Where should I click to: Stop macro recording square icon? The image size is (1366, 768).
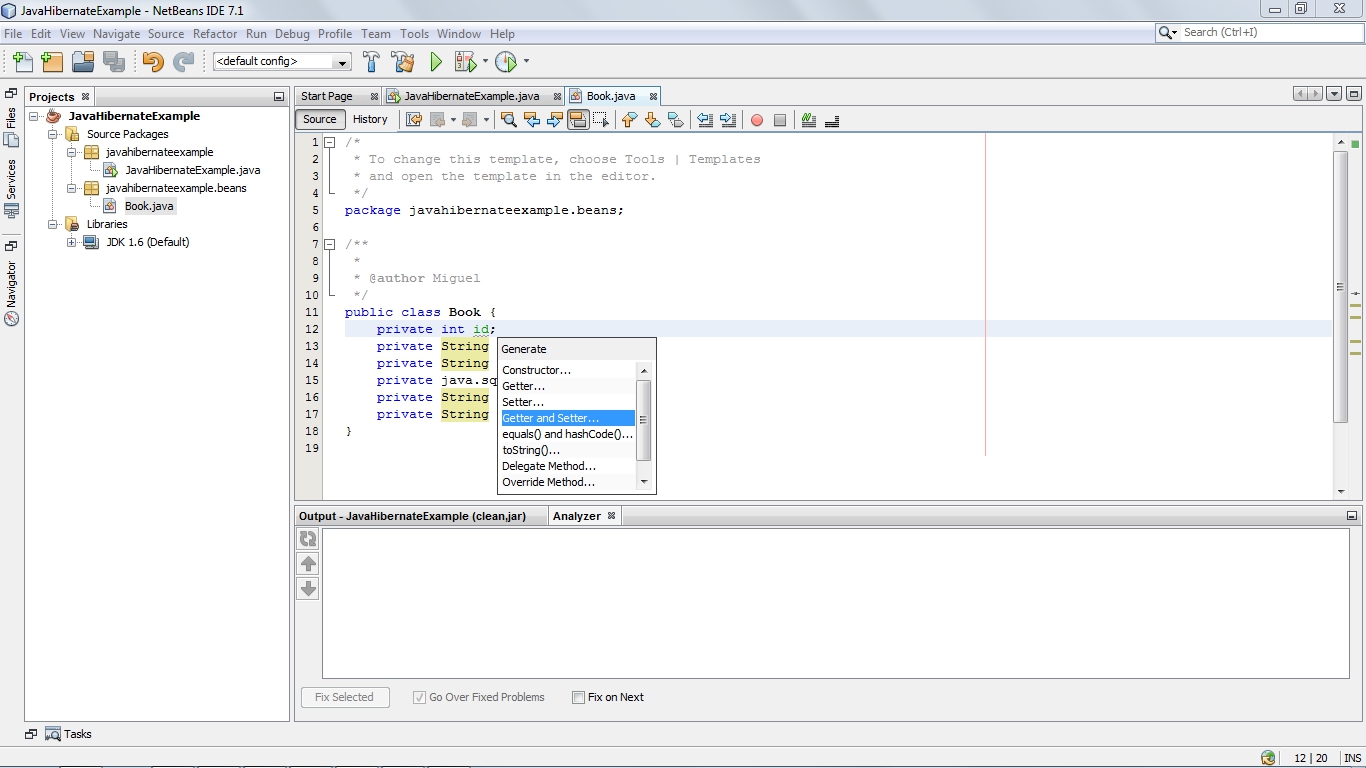(780, 120)
